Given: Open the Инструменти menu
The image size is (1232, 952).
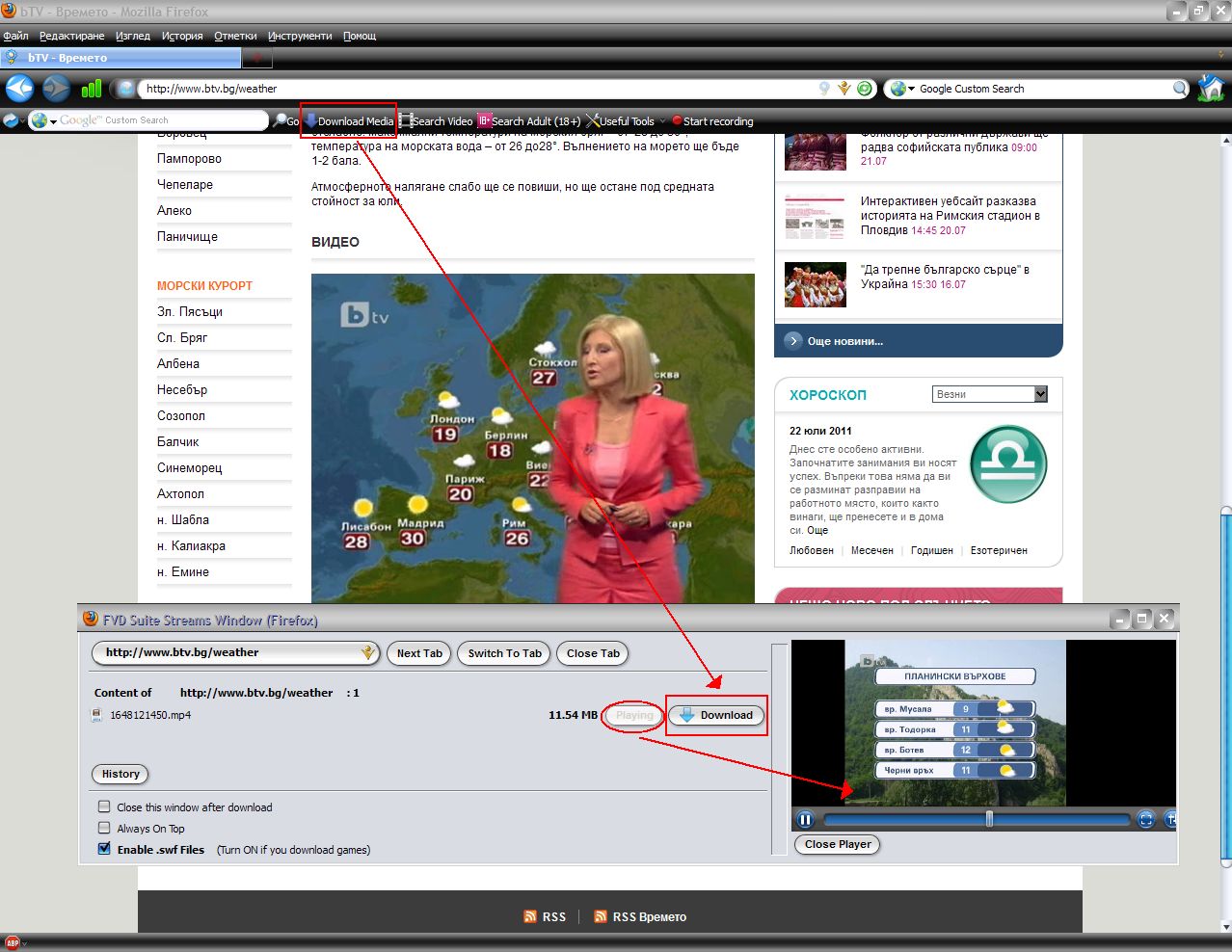Looking at the screenshot, I should click(x=300, y=36).
